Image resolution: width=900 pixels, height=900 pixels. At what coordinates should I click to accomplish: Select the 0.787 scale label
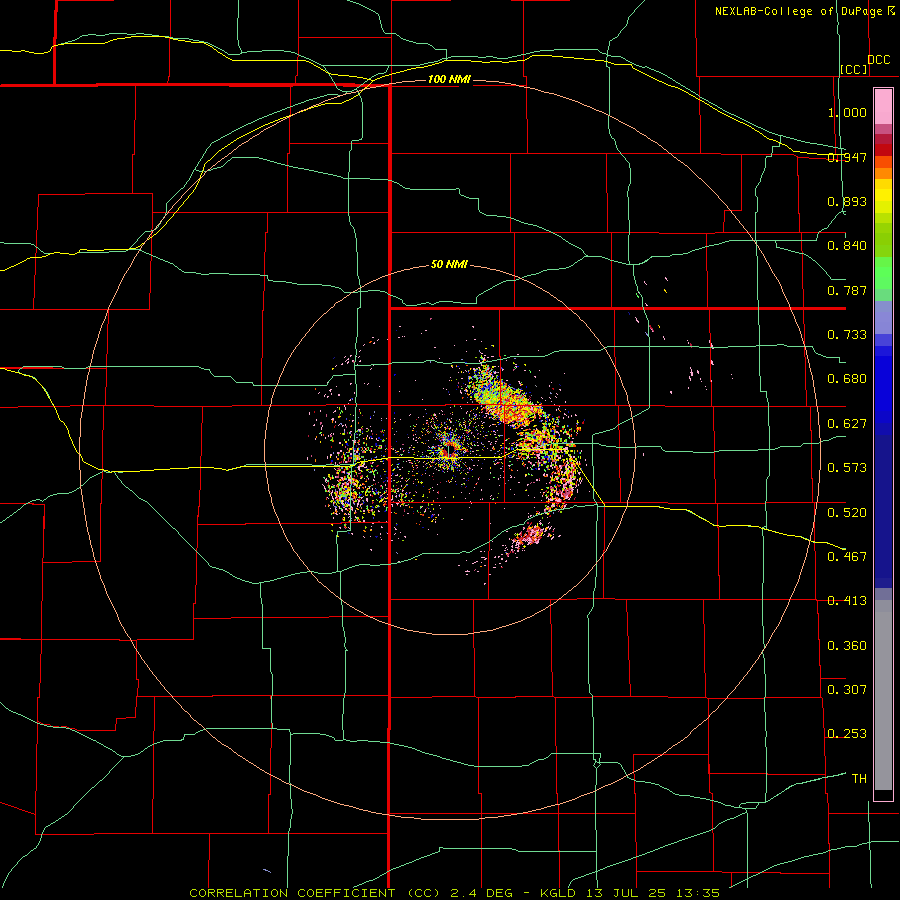847,290
